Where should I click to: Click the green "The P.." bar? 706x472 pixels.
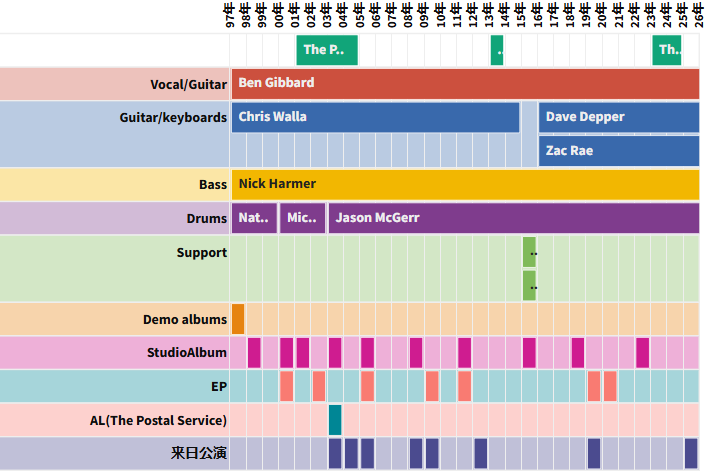point(327,50)
